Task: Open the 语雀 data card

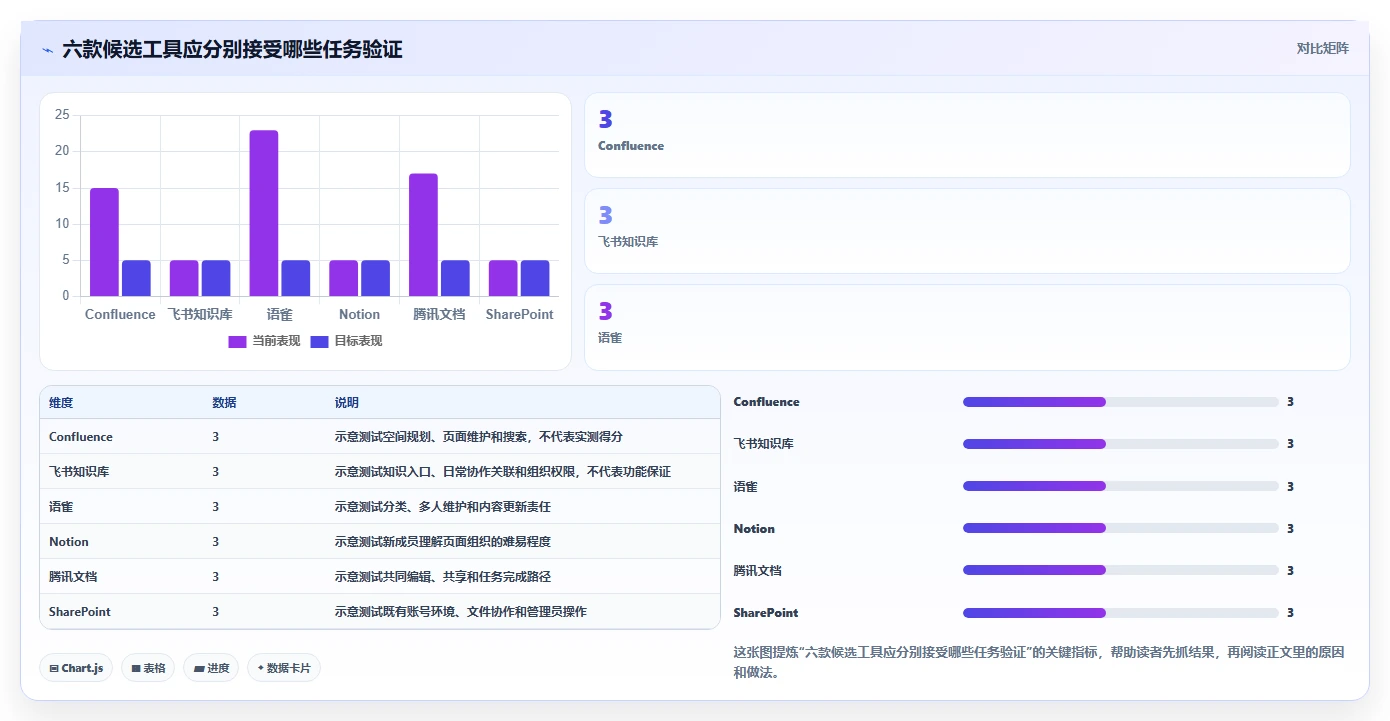Action: click(967, 327)
